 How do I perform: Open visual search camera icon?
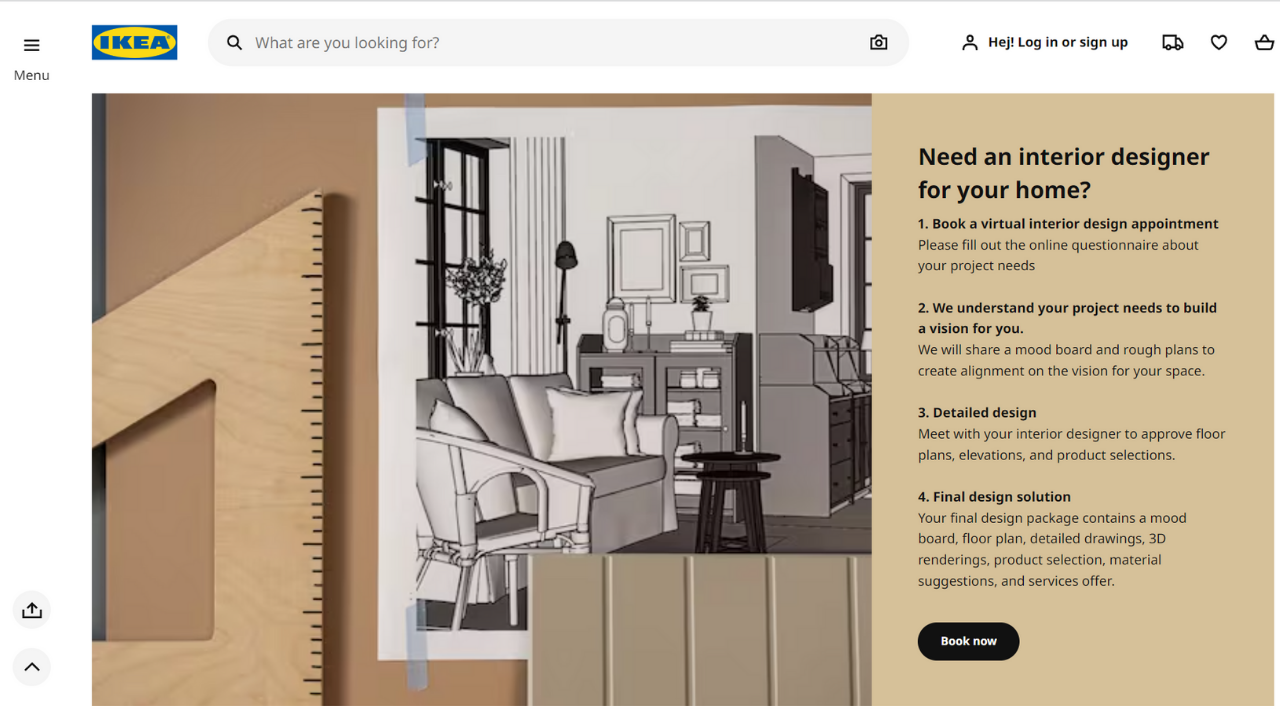[878, 43]
